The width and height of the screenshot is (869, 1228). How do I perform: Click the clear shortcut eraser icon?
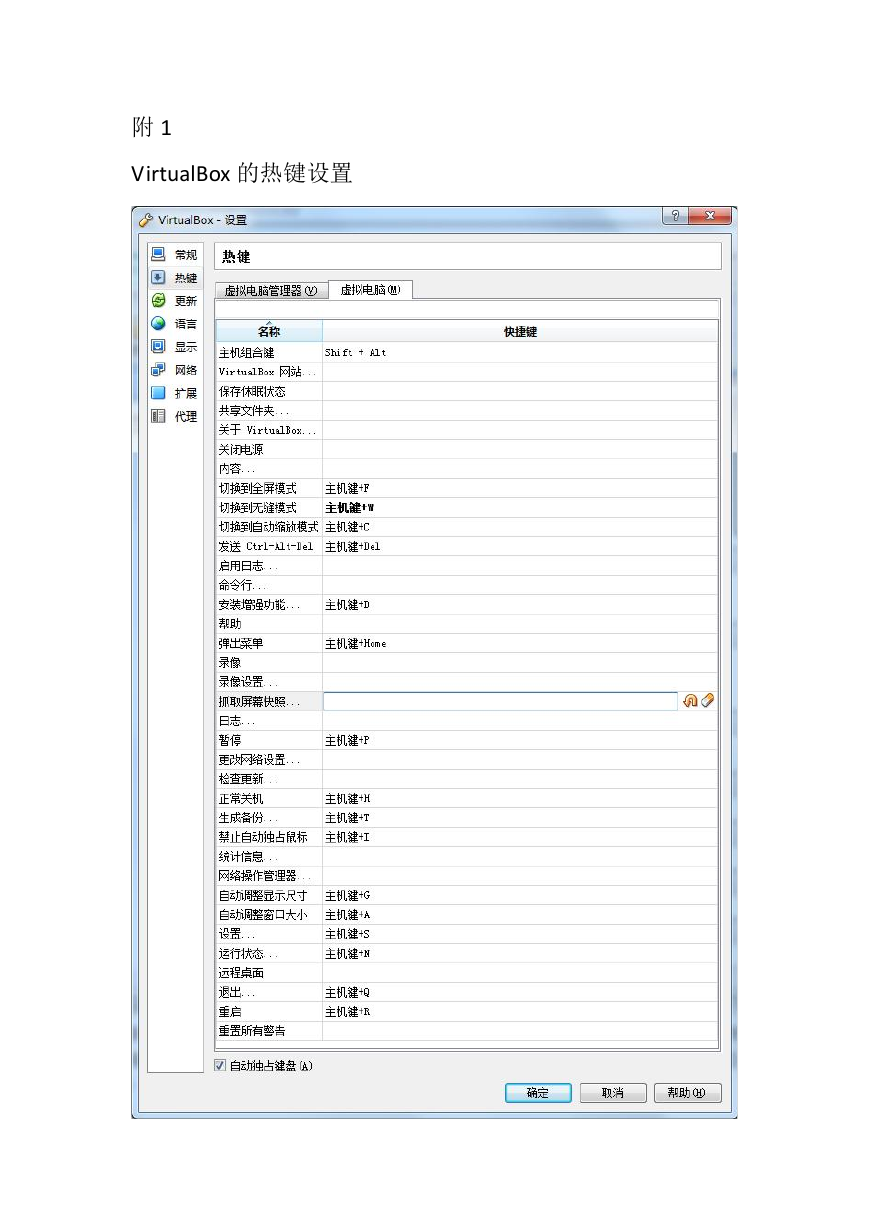(708, 701)
